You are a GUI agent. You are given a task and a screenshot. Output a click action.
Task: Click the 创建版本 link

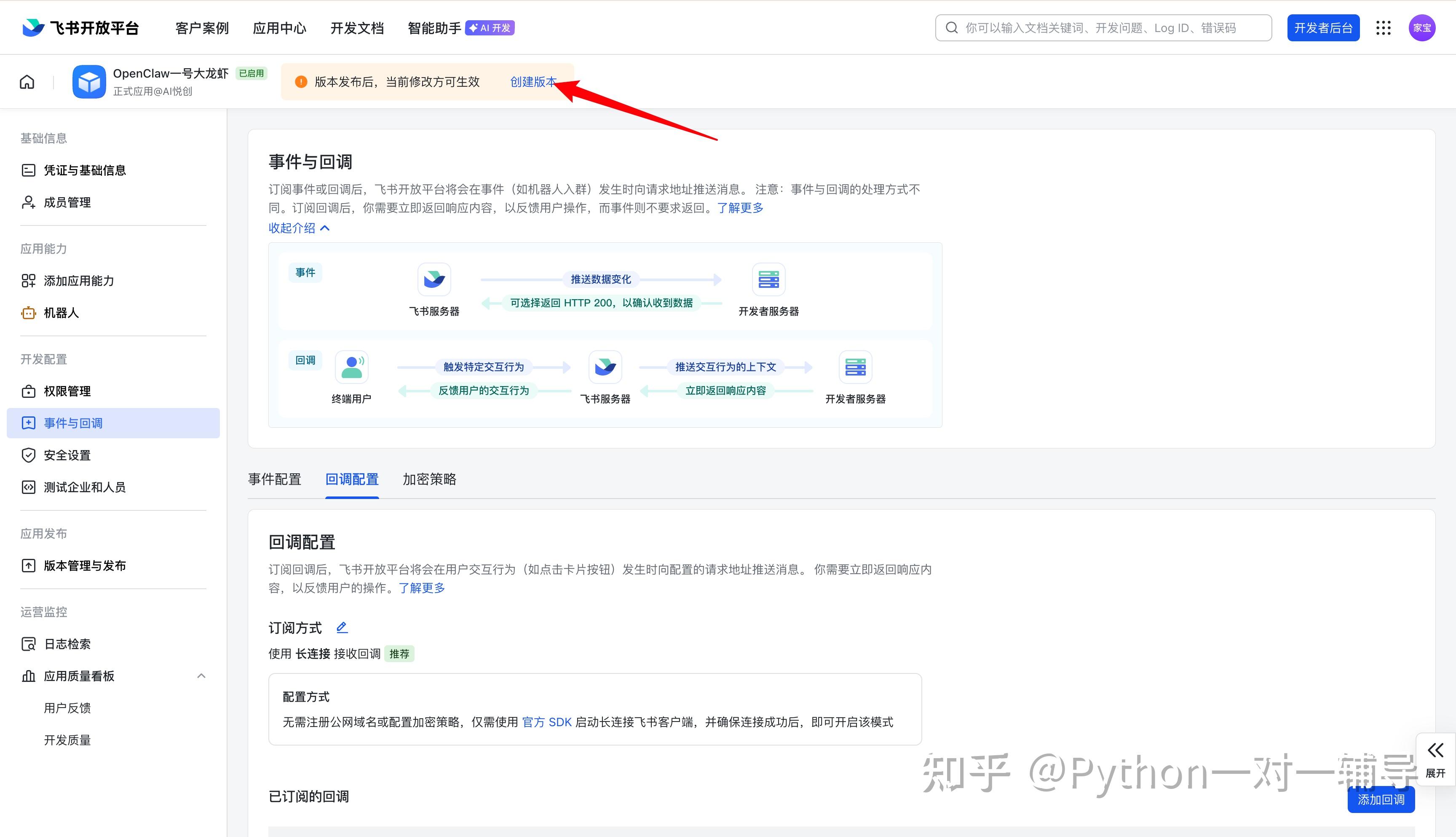pos(533,82)
